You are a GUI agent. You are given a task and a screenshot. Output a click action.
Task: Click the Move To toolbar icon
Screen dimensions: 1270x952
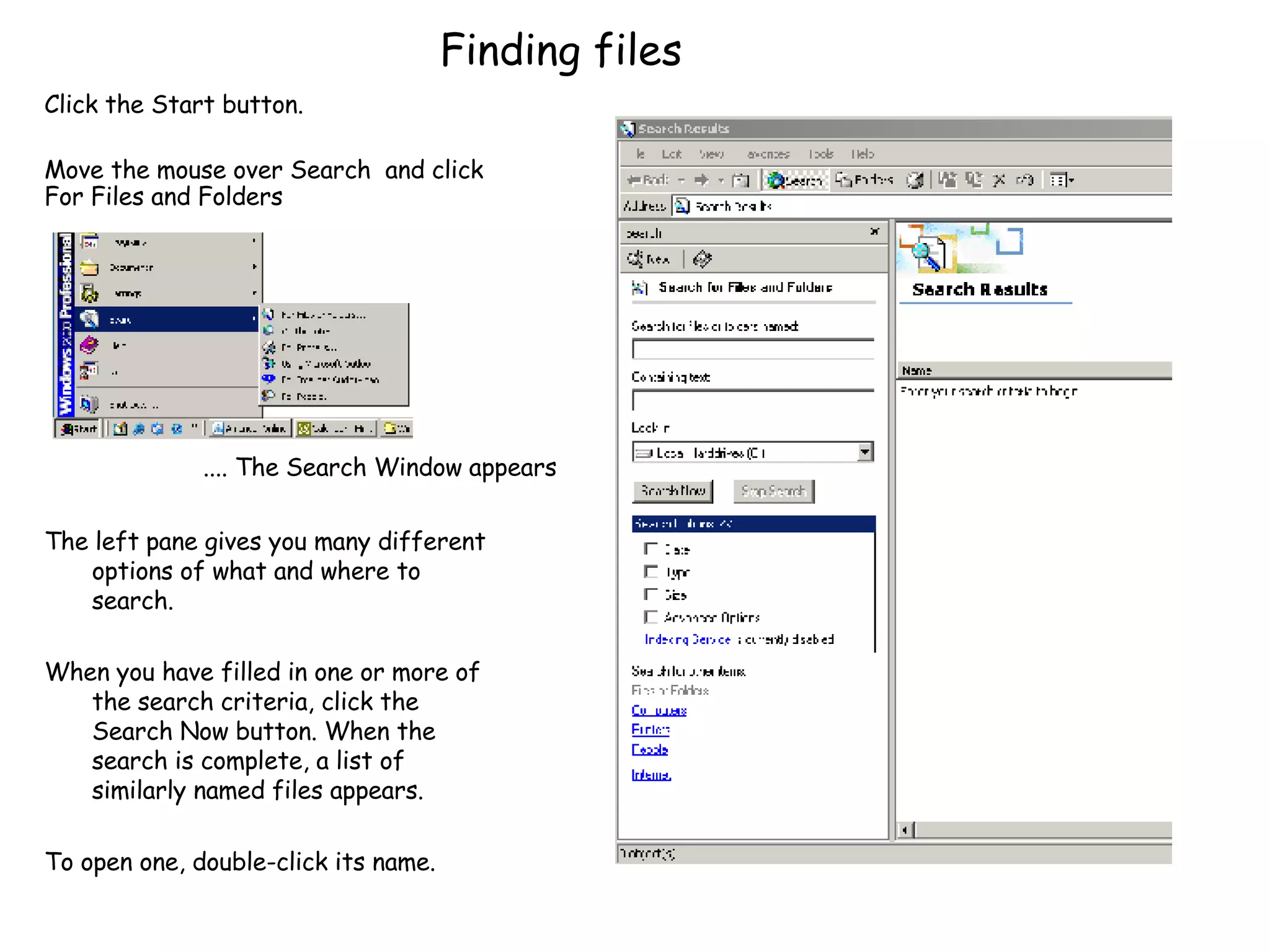tap(947, 180)
